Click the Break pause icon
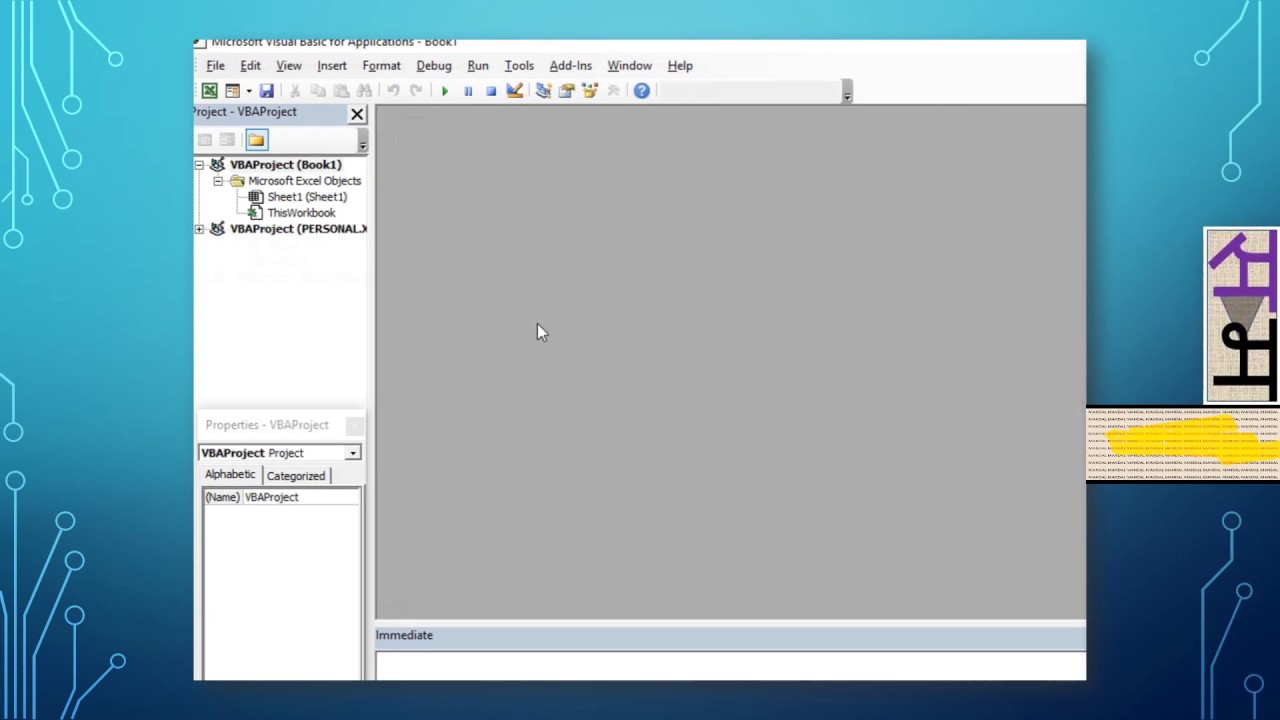Screen dimensions: 1280x720 pyautogui.click(x=468, y=91)
